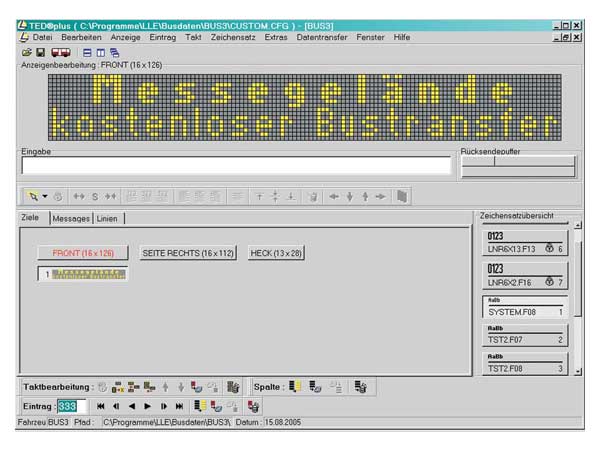Open the Bearbeiten menu

pos(82,37)
